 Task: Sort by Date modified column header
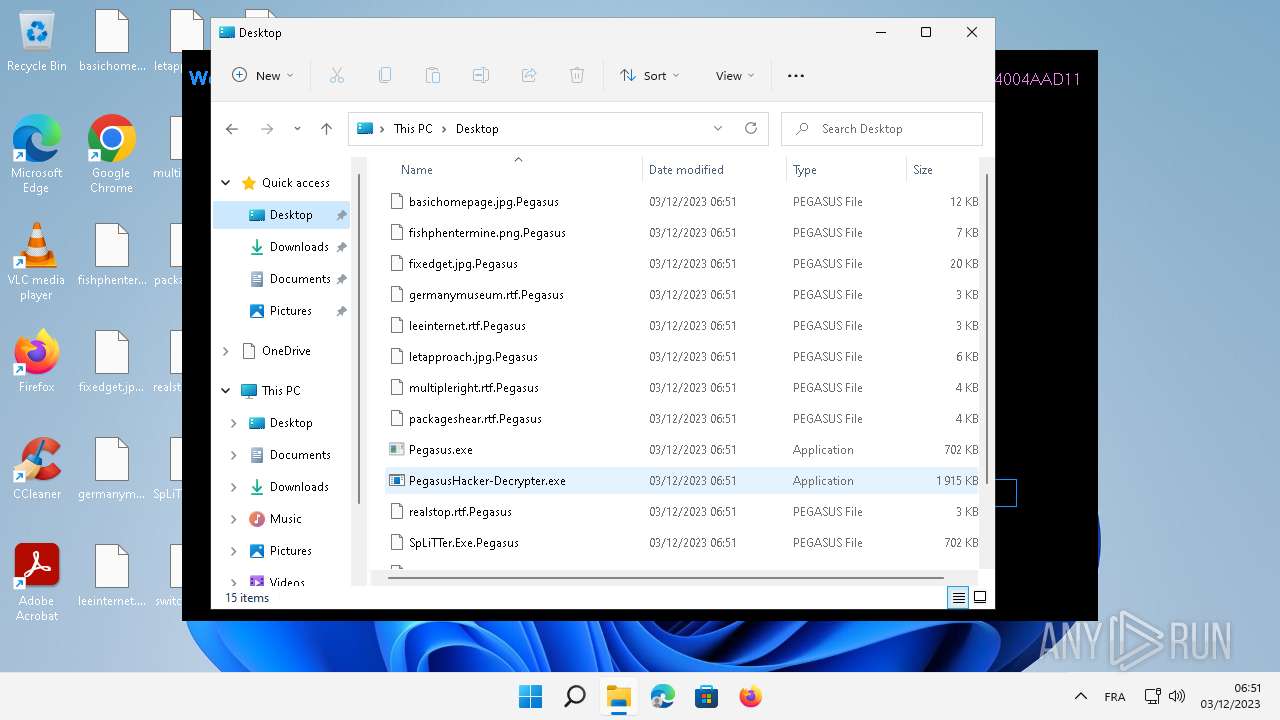714,170
